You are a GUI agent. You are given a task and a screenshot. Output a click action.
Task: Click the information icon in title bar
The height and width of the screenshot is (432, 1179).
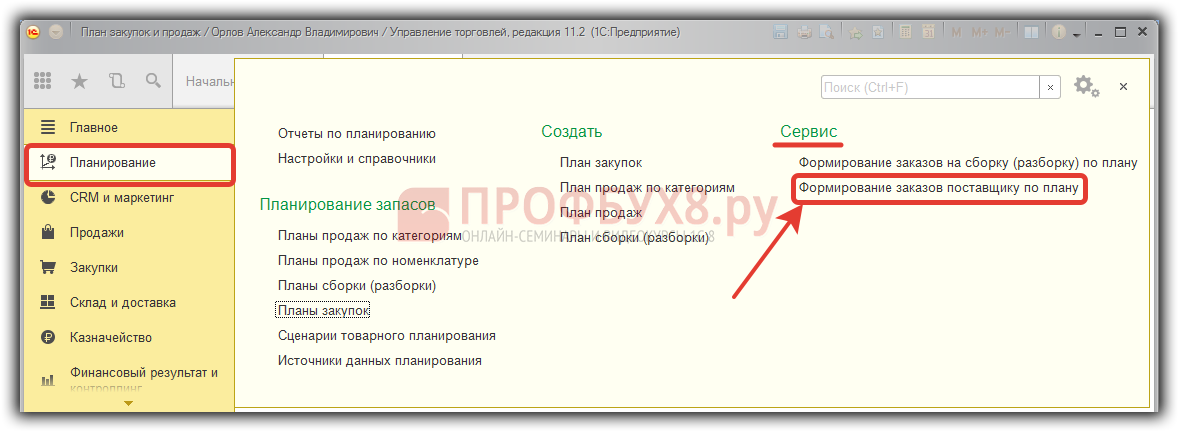pos(1056,33)
